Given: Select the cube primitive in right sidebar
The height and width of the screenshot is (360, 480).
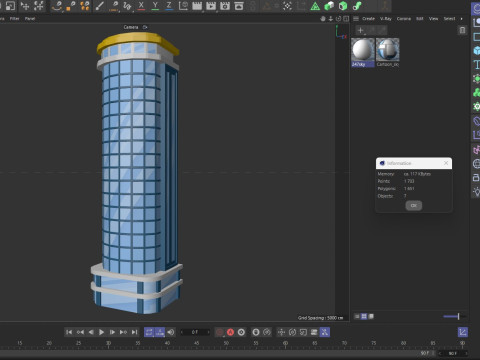Looking at the screenshot, I should [x=477, y=50].
